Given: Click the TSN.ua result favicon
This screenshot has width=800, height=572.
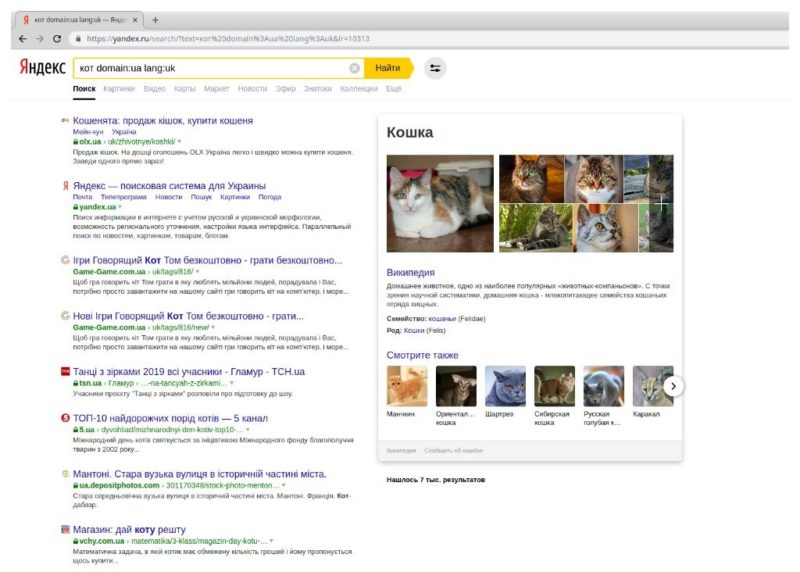Looking at the screenshot, I should (65, 371).
